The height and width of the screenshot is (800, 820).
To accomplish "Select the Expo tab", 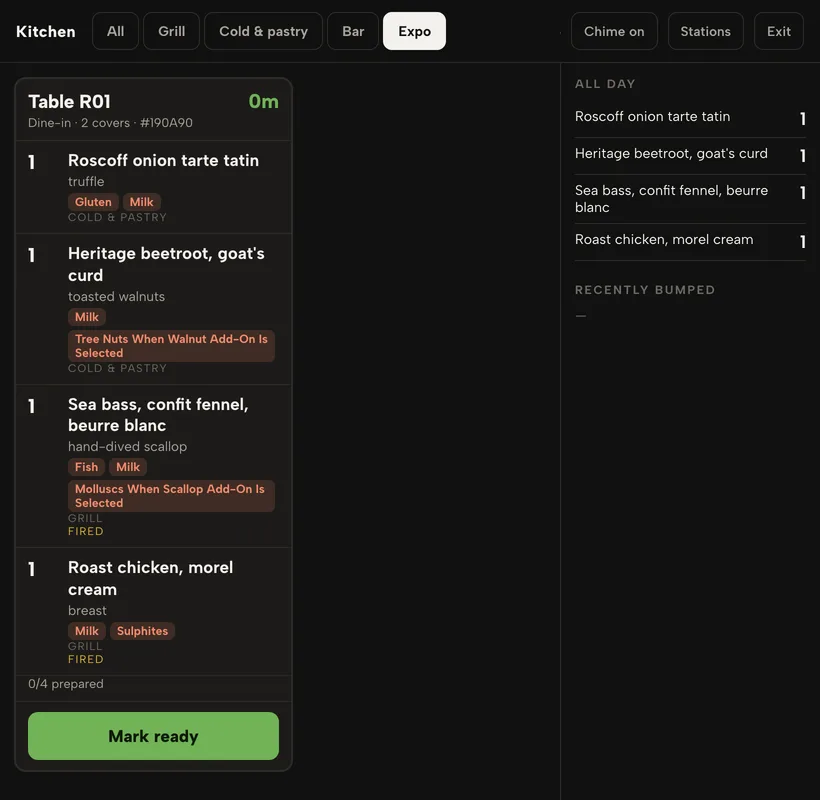I will pyautogui.click(x=414, y=31).
